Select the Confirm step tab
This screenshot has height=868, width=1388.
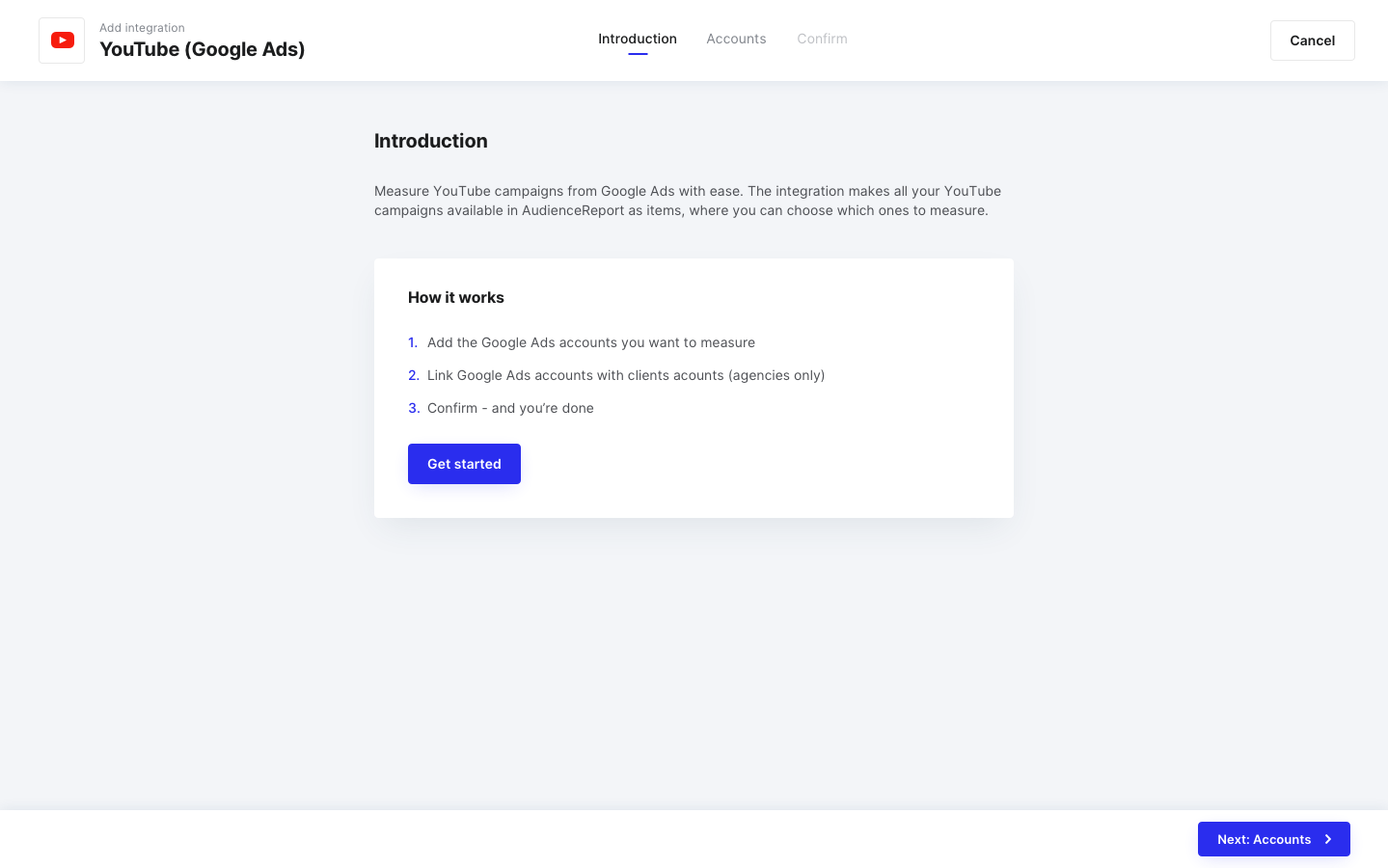click(822, 39)
